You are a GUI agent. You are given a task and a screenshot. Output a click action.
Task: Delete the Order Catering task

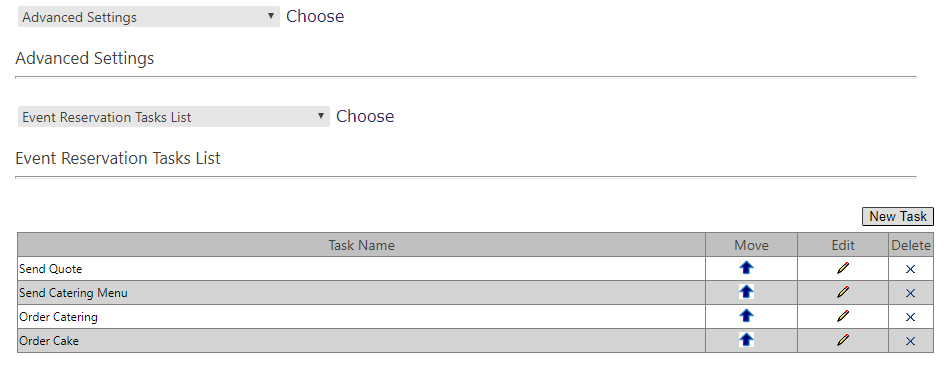910,317
